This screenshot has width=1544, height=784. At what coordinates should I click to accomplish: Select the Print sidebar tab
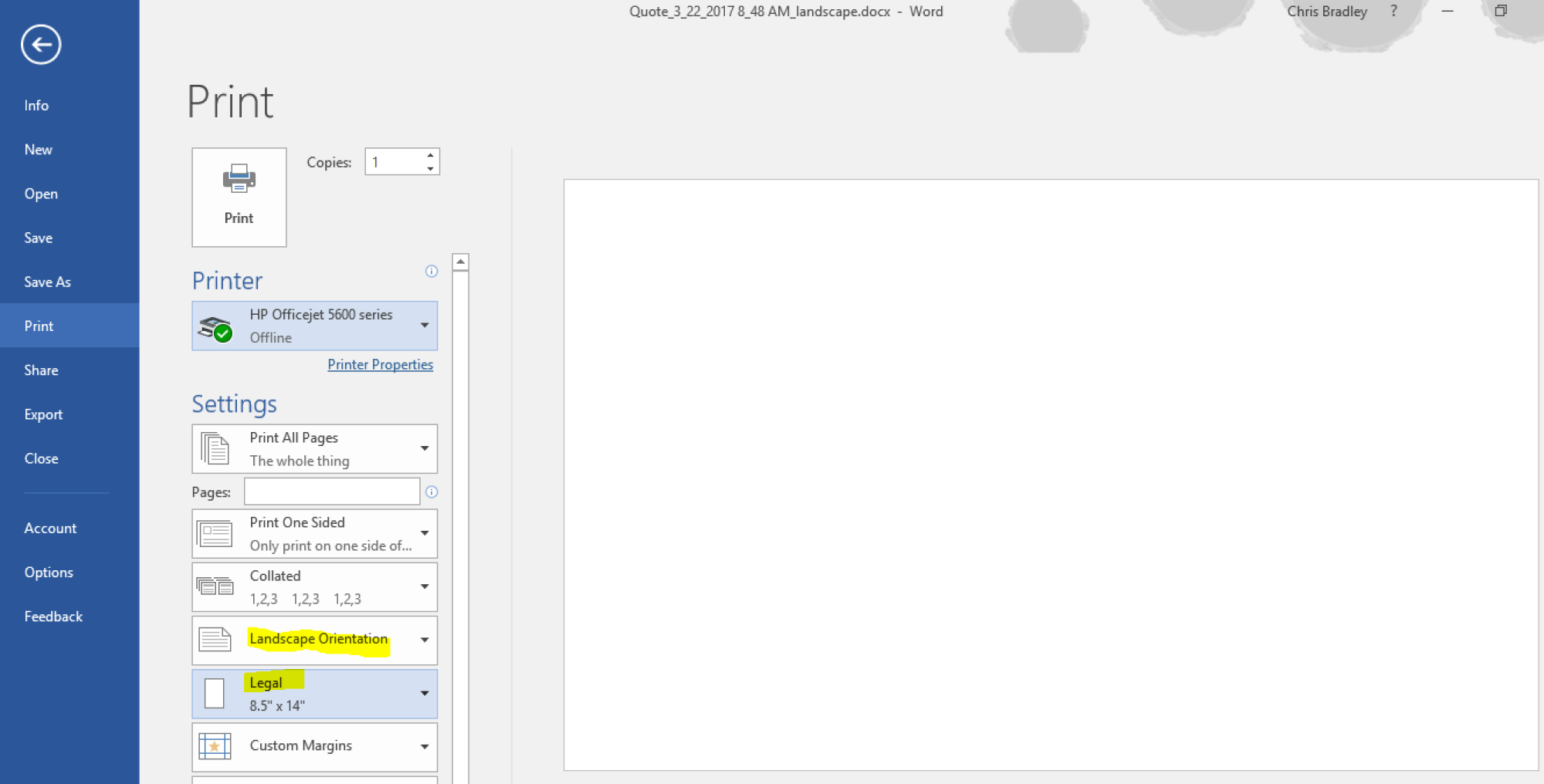[x=69, y=326]
